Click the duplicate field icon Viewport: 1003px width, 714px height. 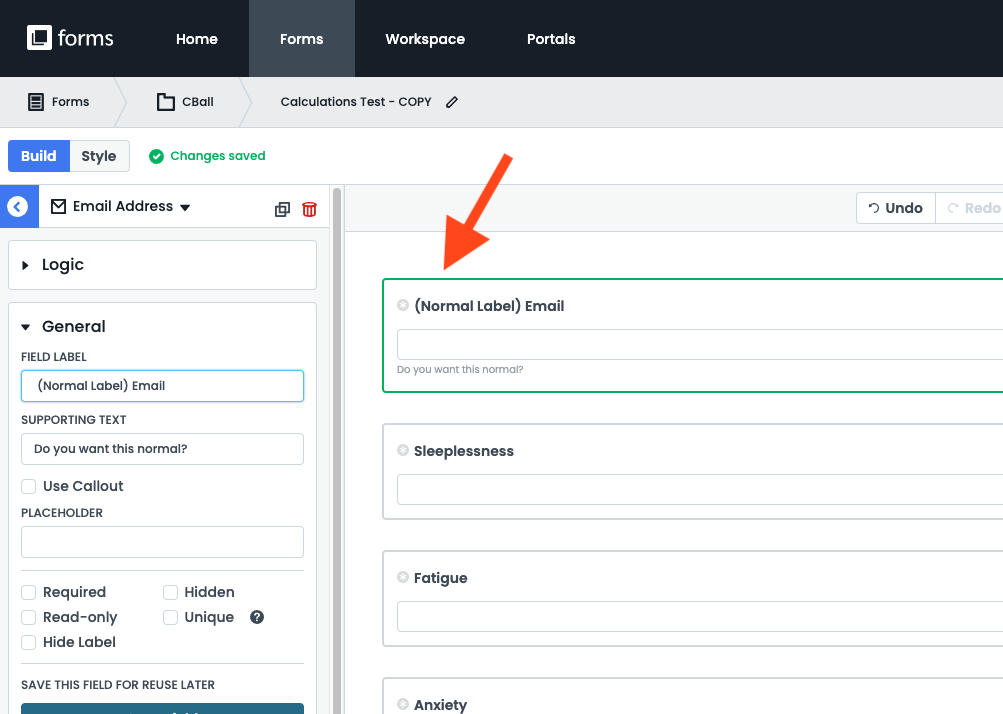[282, 209]
